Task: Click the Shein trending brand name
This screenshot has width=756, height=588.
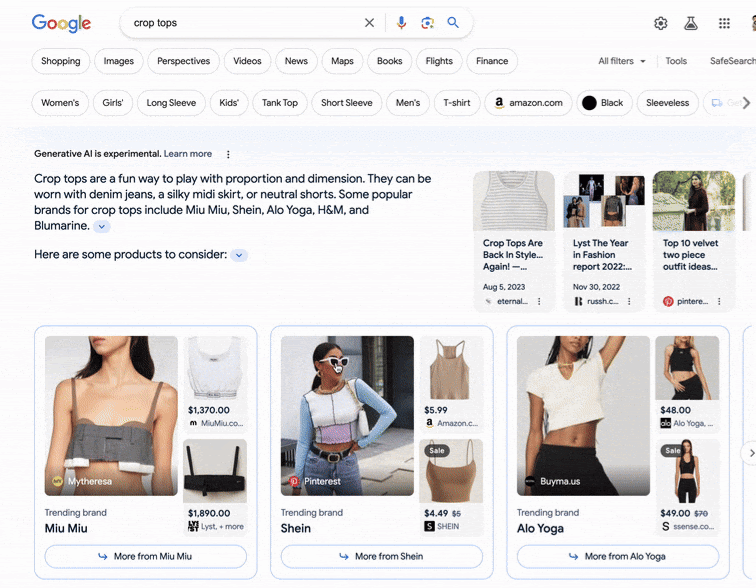Action: [296, 528]
